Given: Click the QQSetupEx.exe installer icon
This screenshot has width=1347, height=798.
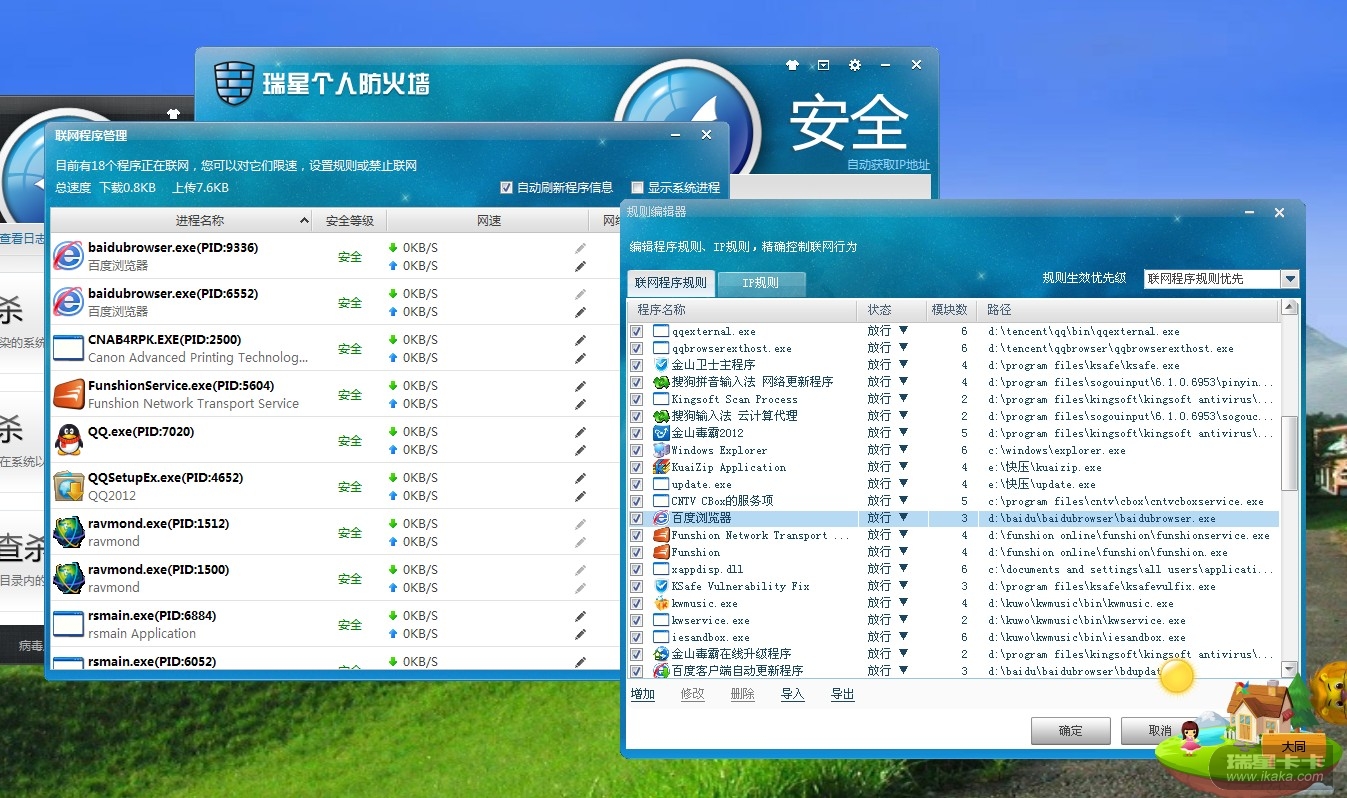Looking at the screenshot, I should (68, 486).
